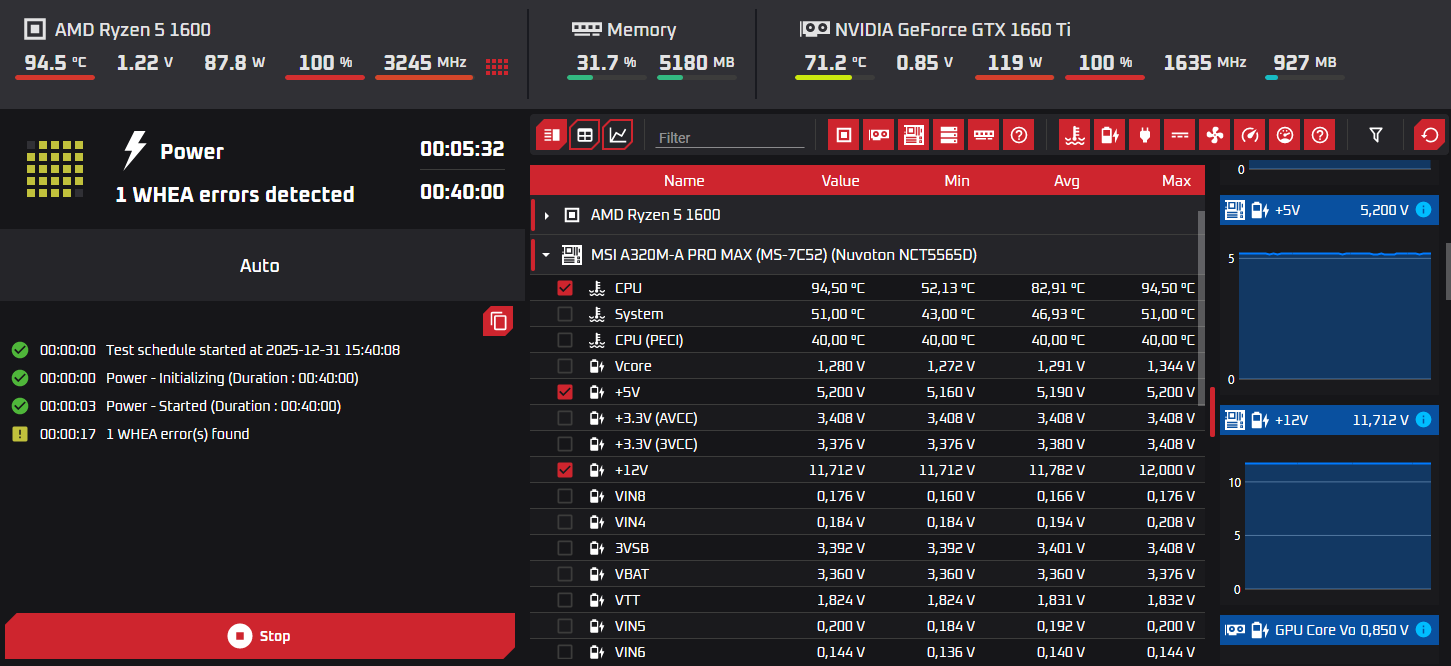This screenshot has width=1451, height=666.
Task: Click the +5V graph title bar
Action: point(1329,210)
